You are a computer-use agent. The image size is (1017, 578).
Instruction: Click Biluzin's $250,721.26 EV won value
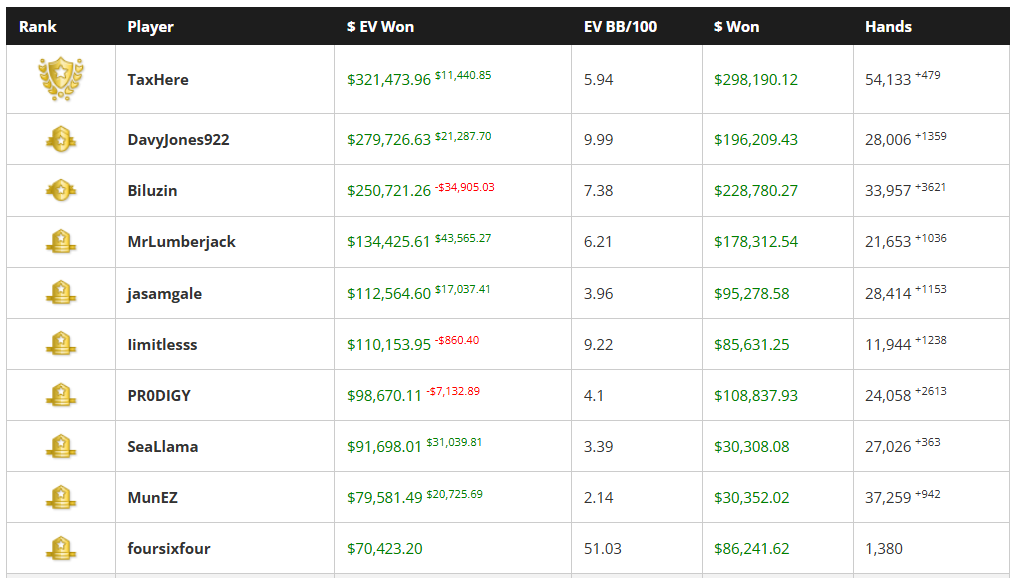pyautogui.click(x=389, y=191)
